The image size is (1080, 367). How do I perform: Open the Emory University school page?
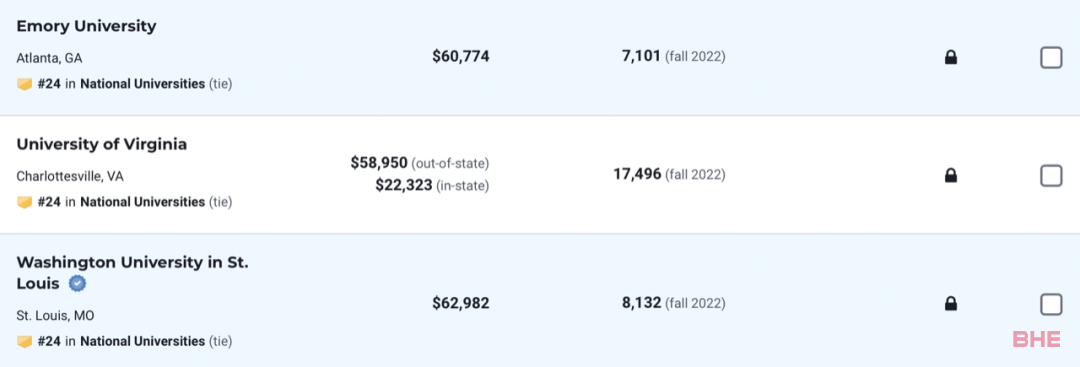point(86,26)
